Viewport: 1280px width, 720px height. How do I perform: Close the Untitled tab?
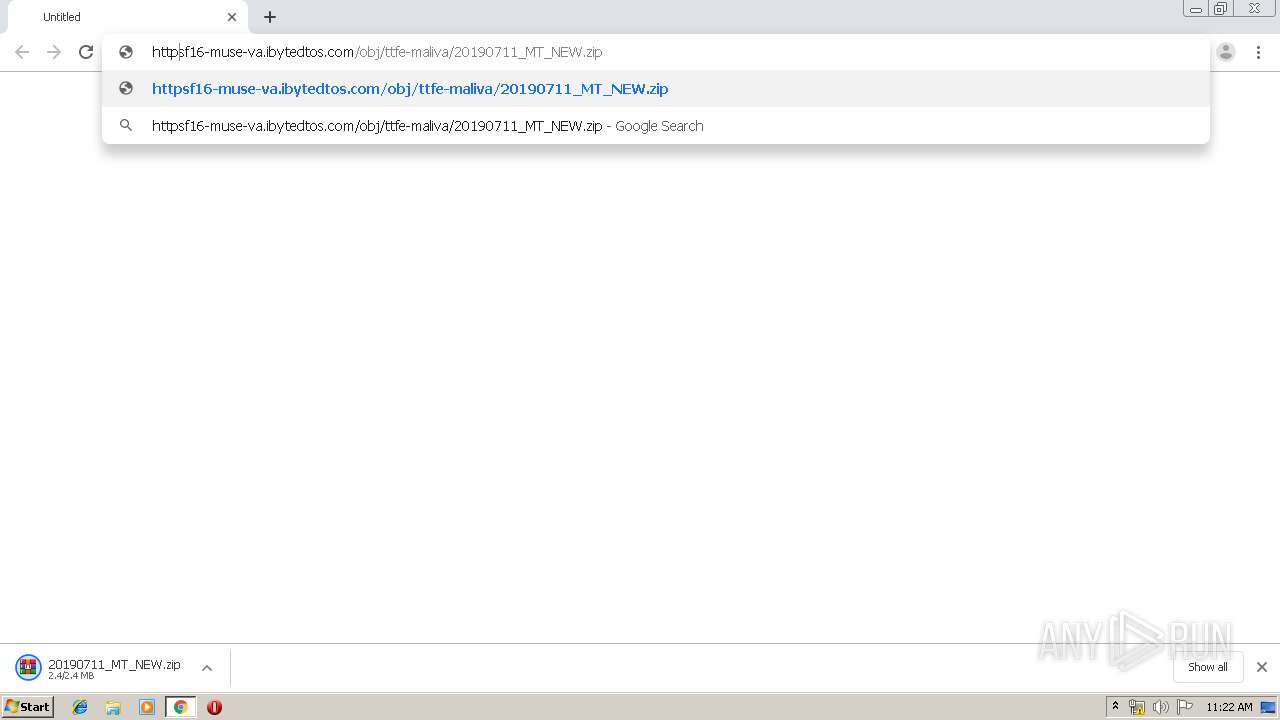pyautogui.click(x=232, y=17)
